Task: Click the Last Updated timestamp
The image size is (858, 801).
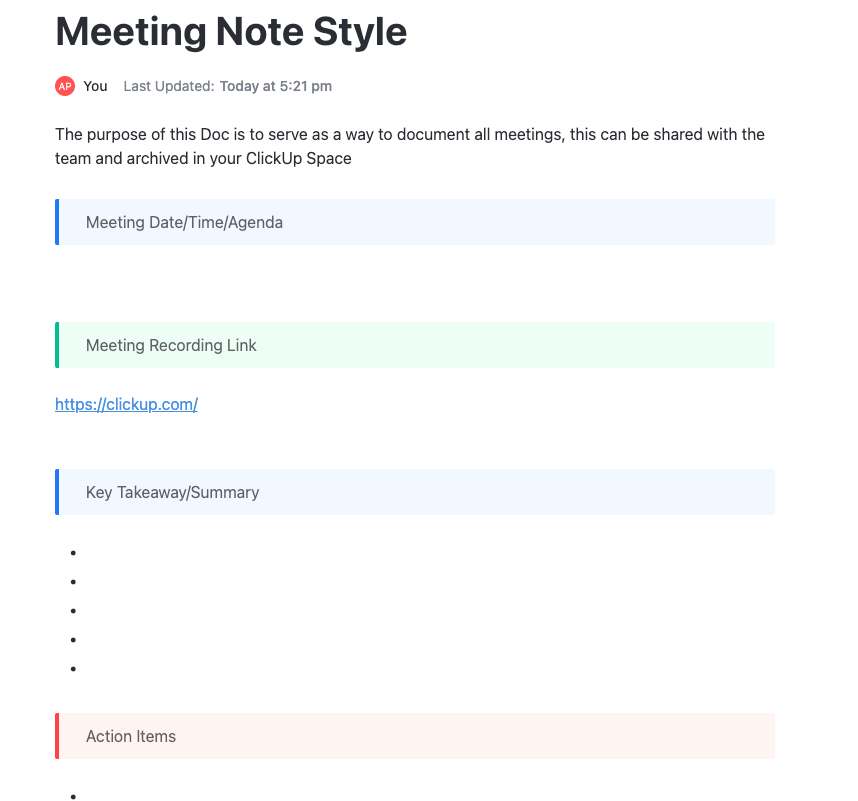Action: tap(227, 86)
